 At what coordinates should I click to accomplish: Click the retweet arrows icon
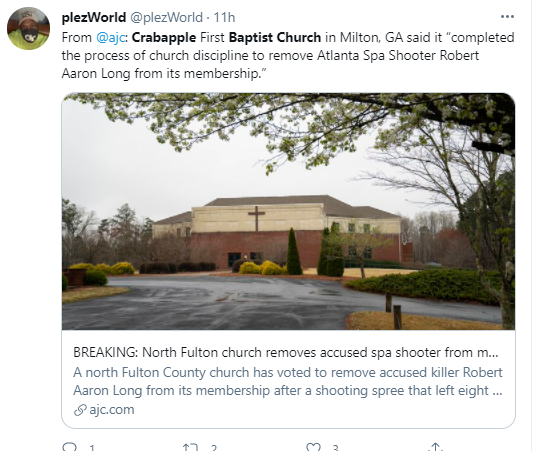[x=190, y=447]
